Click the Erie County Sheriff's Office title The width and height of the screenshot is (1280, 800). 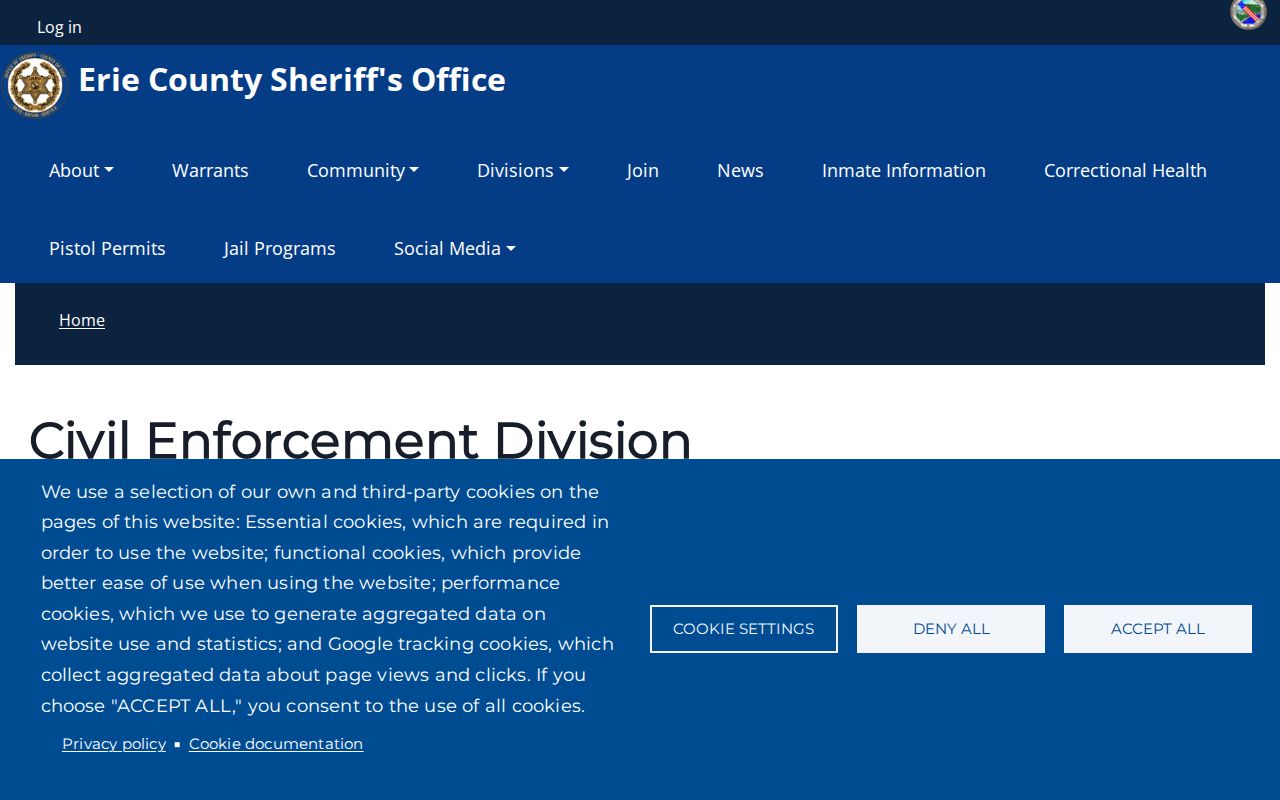pyautogui.click(x=292, y=80)
